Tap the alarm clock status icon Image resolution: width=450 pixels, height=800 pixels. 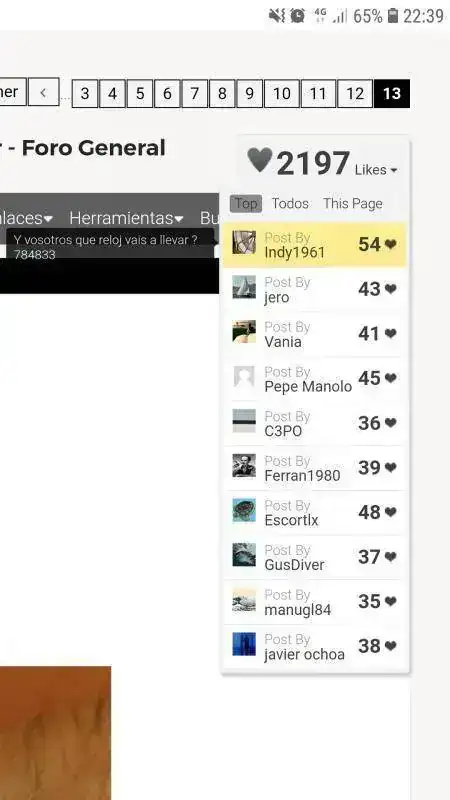click(x=297, y=16)
